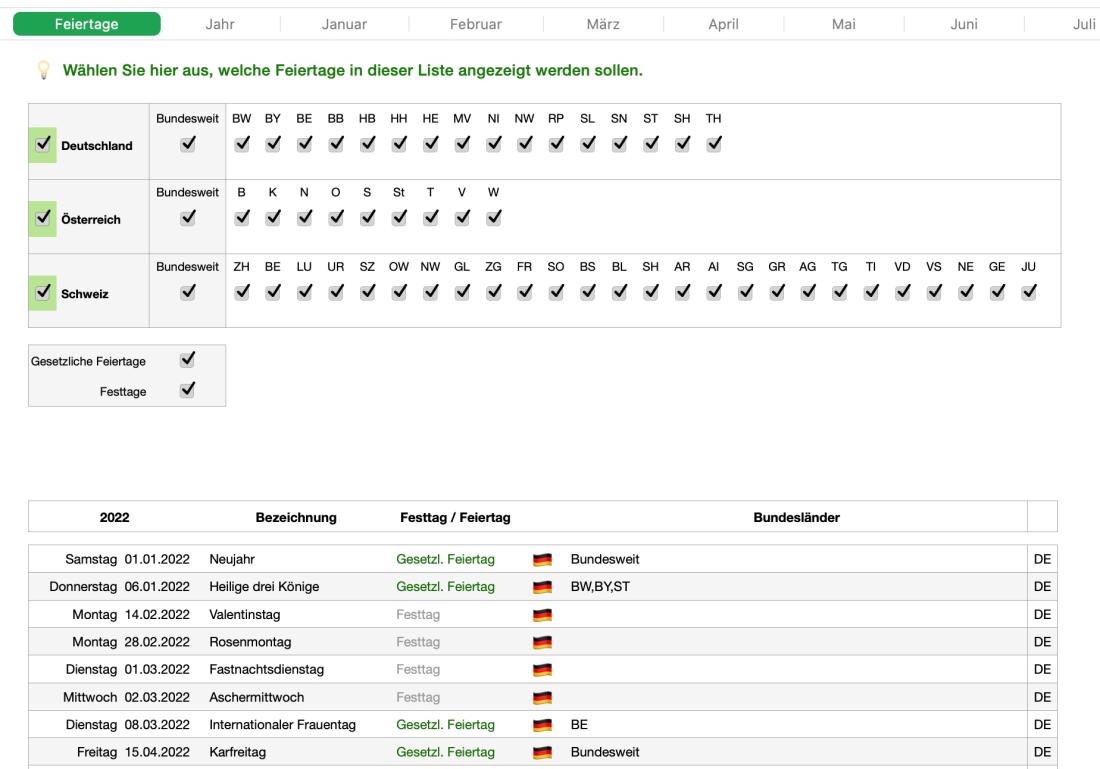1100x769 pixels.
Task: Click the flag beside Internationaler Frauentag
Action: (x=543, y=725)
